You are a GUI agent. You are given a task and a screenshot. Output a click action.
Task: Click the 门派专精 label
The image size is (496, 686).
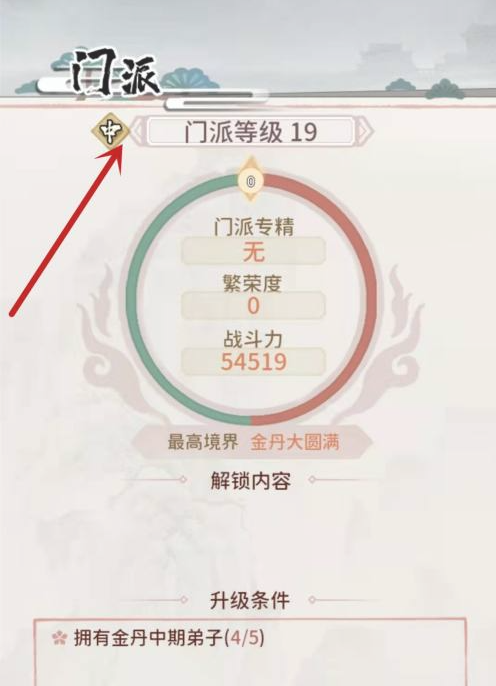click(254, 227)
